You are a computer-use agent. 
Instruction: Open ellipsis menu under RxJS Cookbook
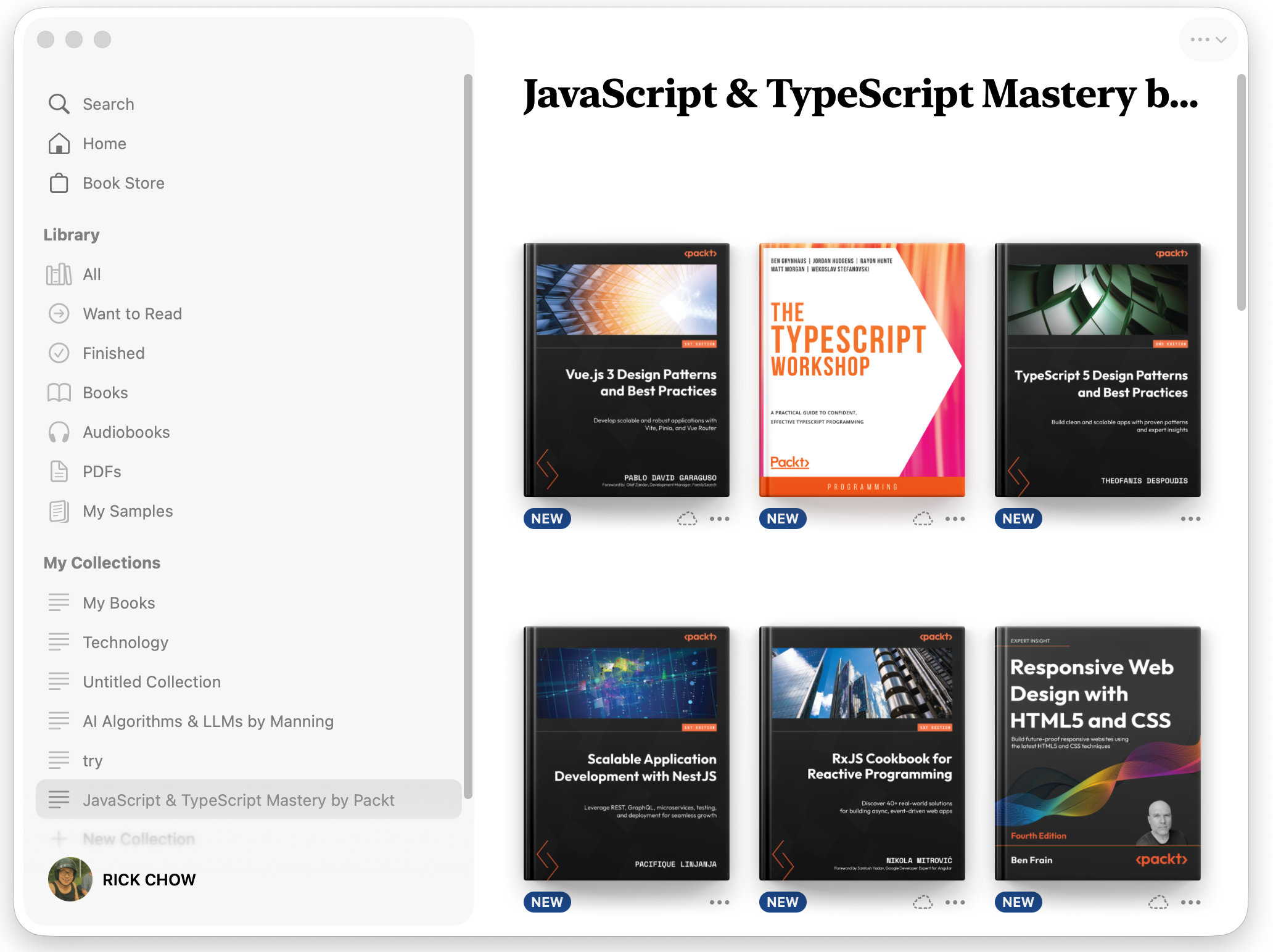click(955, 903)
